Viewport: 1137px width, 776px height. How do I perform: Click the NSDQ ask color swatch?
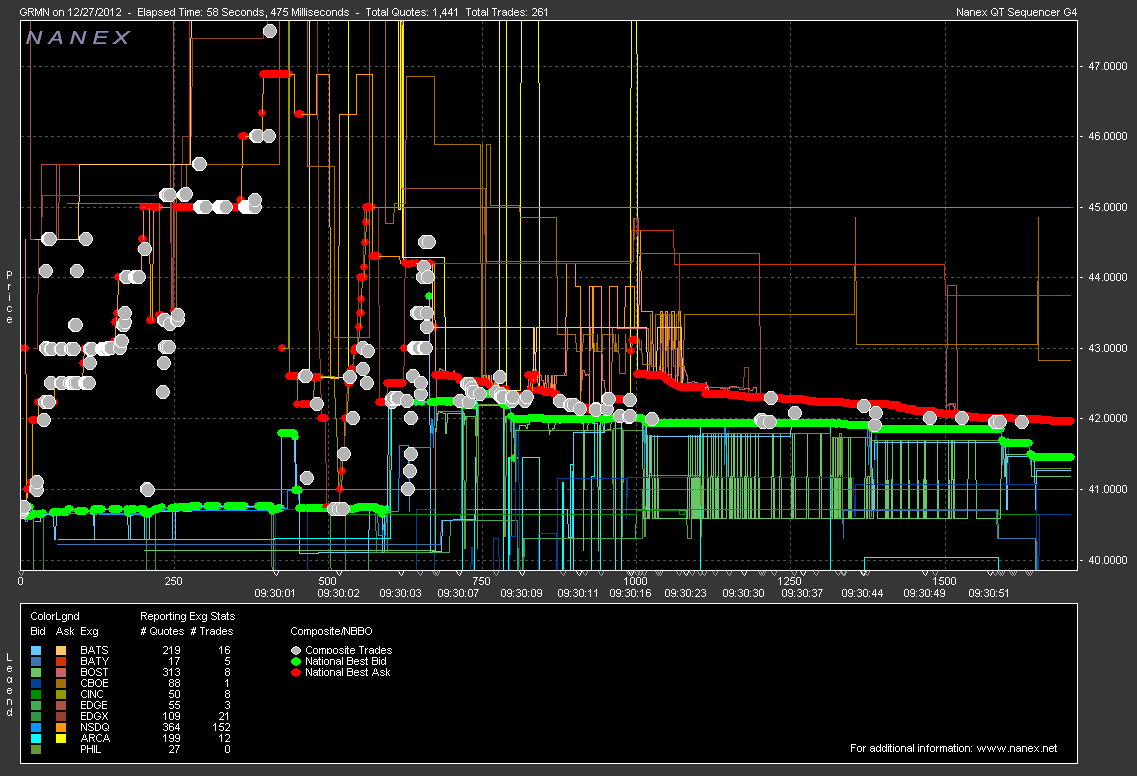(62, 727)
